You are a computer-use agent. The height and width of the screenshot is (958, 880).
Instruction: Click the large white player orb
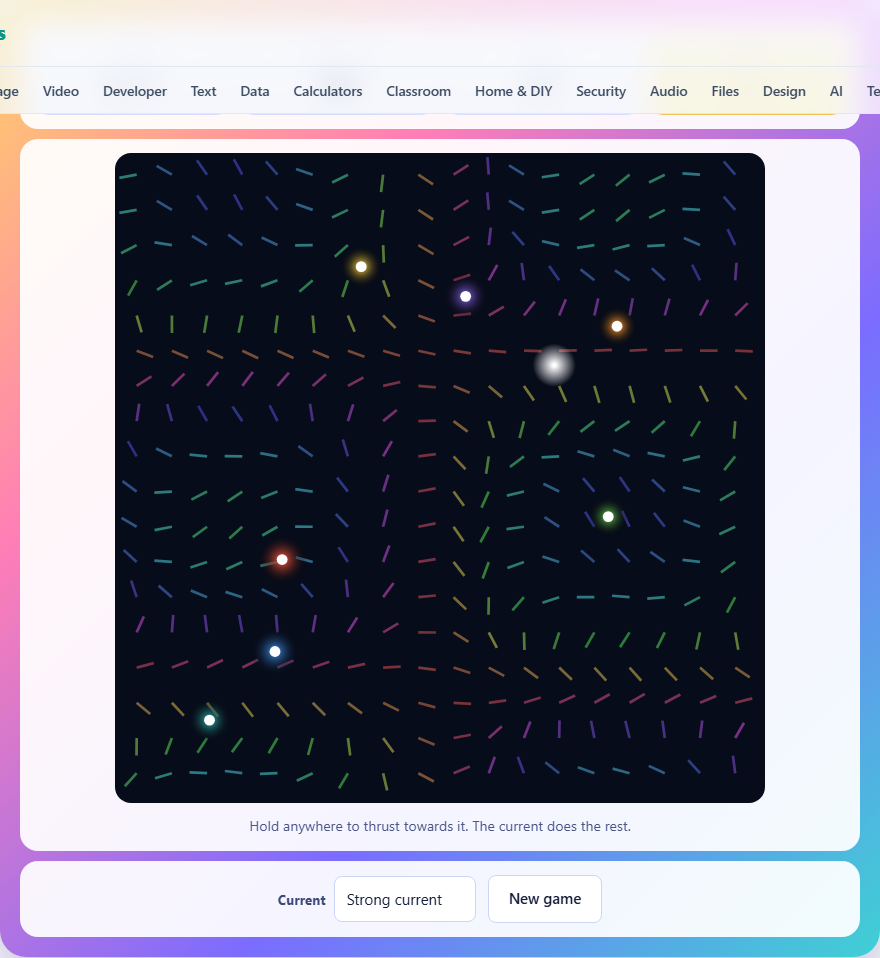[x=554, y=365]
